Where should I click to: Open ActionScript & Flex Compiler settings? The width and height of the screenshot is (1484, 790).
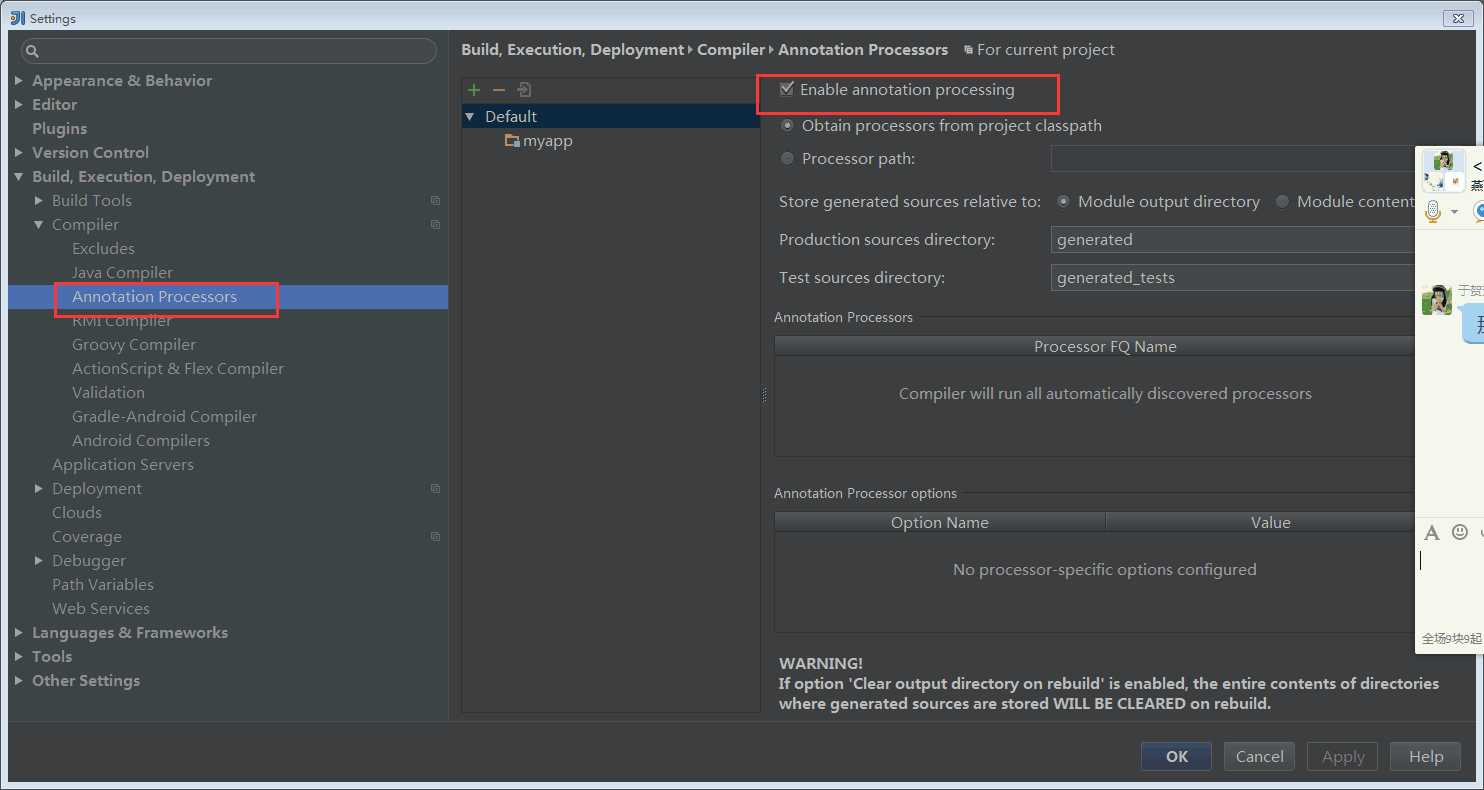[178, 369]
